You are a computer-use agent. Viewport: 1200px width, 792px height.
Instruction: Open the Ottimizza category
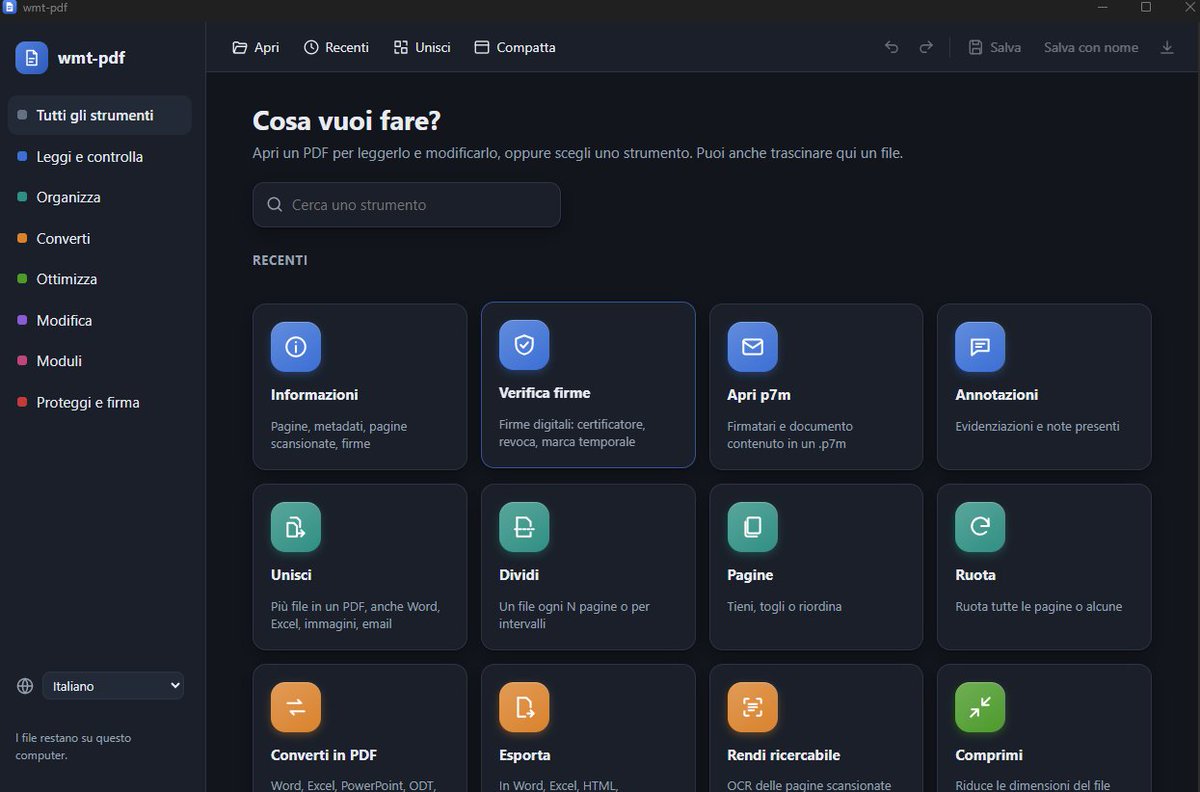[99, 279]
